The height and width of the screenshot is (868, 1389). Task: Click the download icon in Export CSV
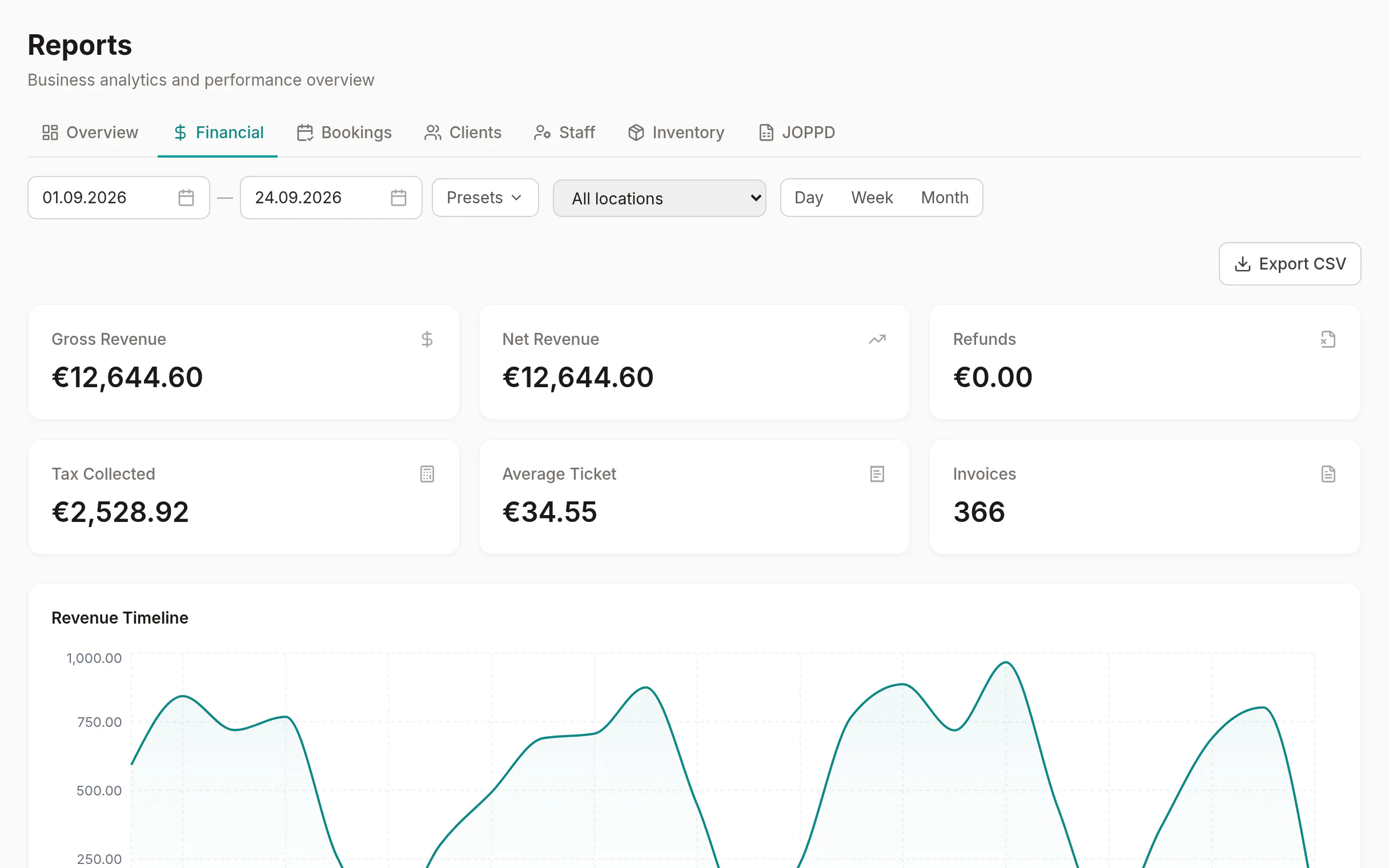[x=1243, y=264]
